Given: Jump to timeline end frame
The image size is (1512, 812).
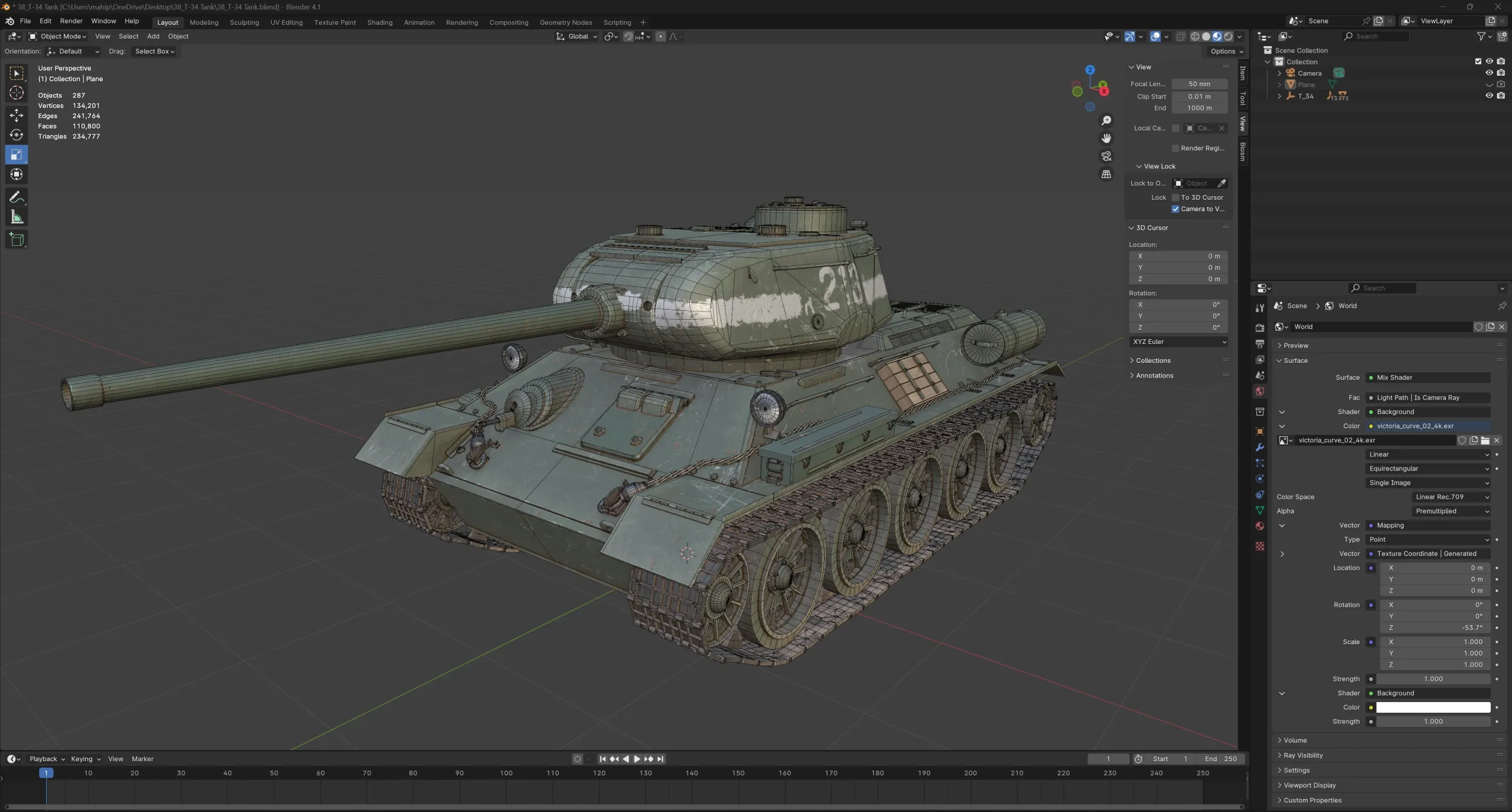Looking at the screenshot, I should click(x=660, y=759).
